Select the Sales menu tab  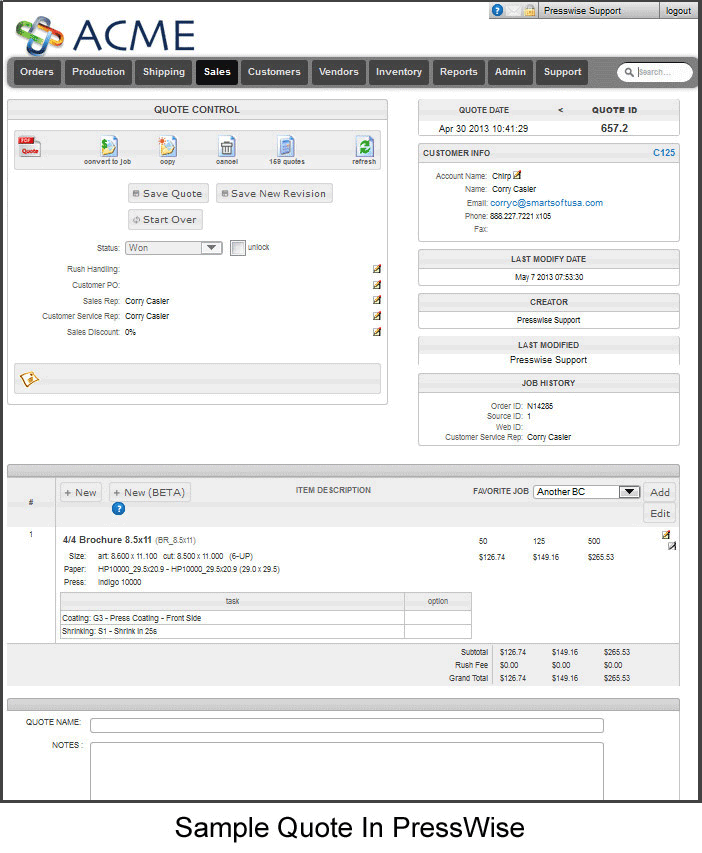point(217,72)
